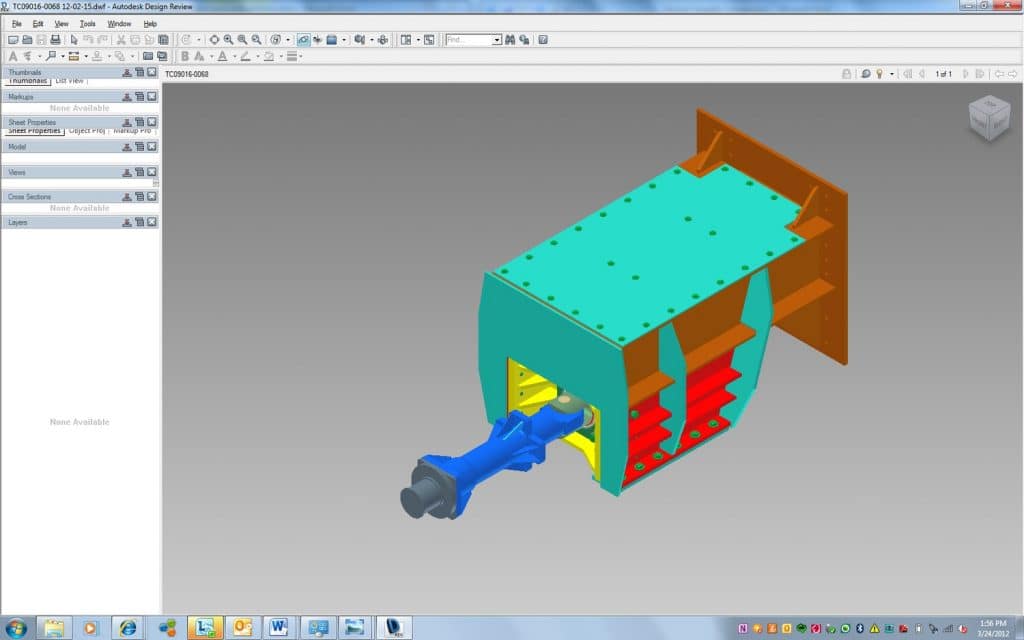1024x640 pixels.
Task: Expand the Find box dropdown arrow
Action: 497,40
